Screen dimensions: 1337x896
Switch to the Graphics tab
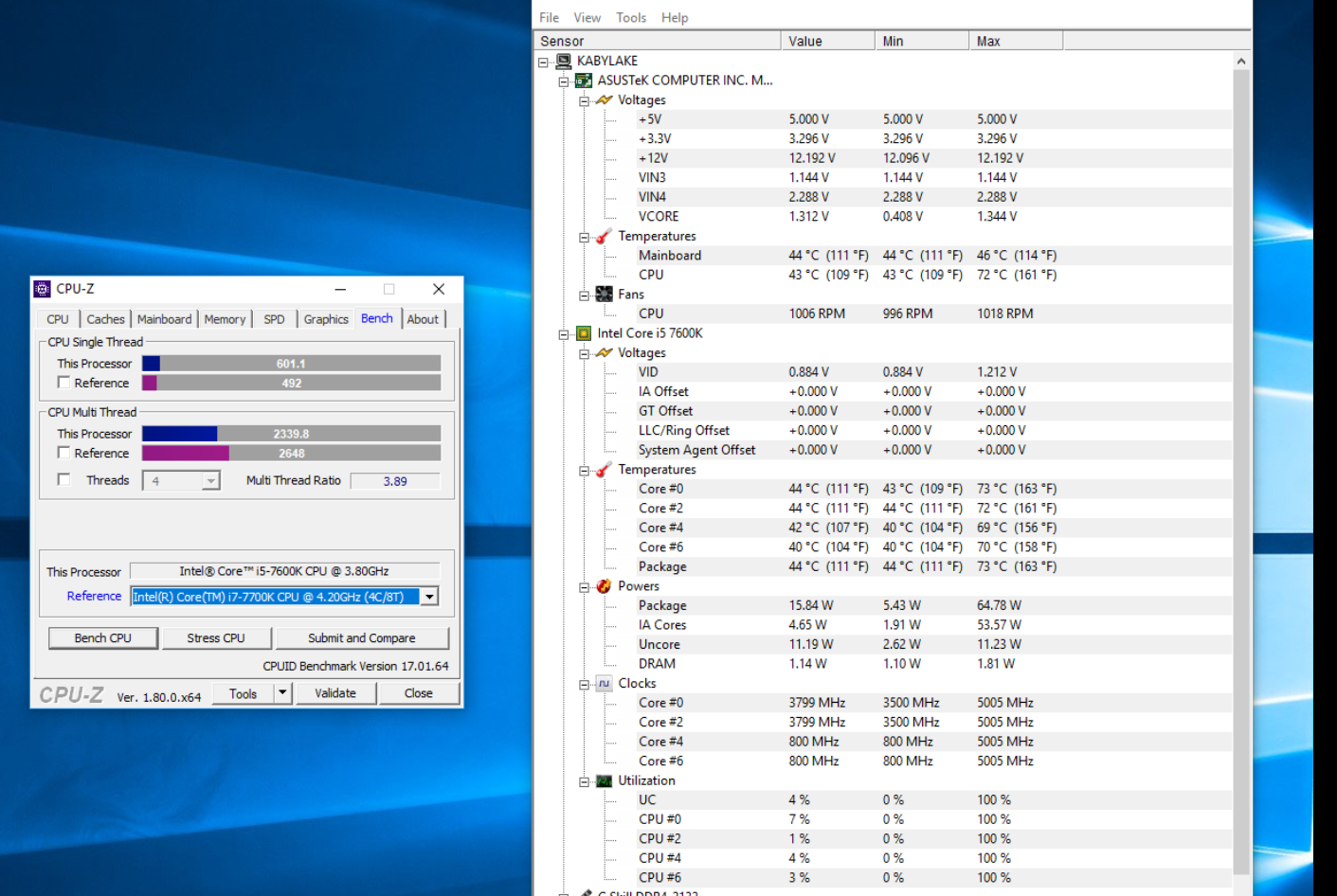pos(326,319)
